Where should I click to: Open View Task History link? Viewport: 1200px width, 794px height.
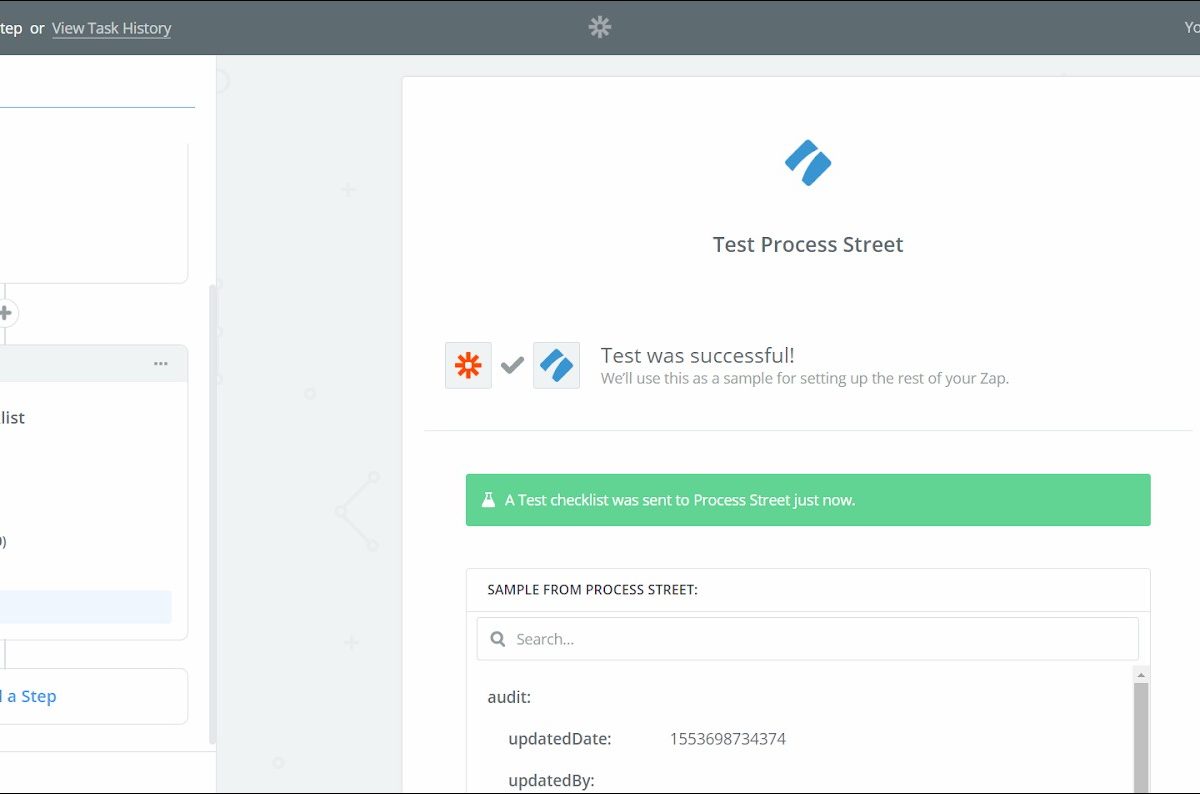click(x=111, y=28)
